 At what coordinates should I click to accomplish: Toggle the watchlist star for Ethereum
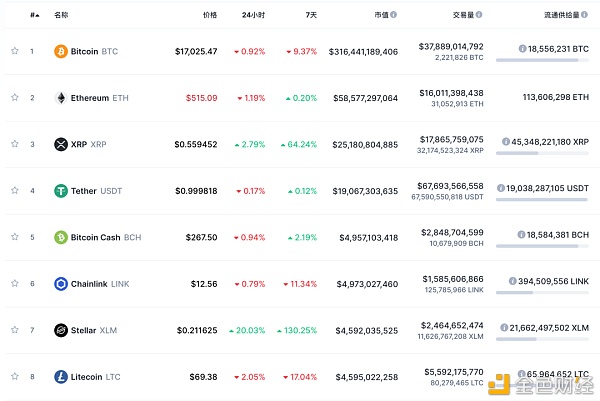(15, 97)
